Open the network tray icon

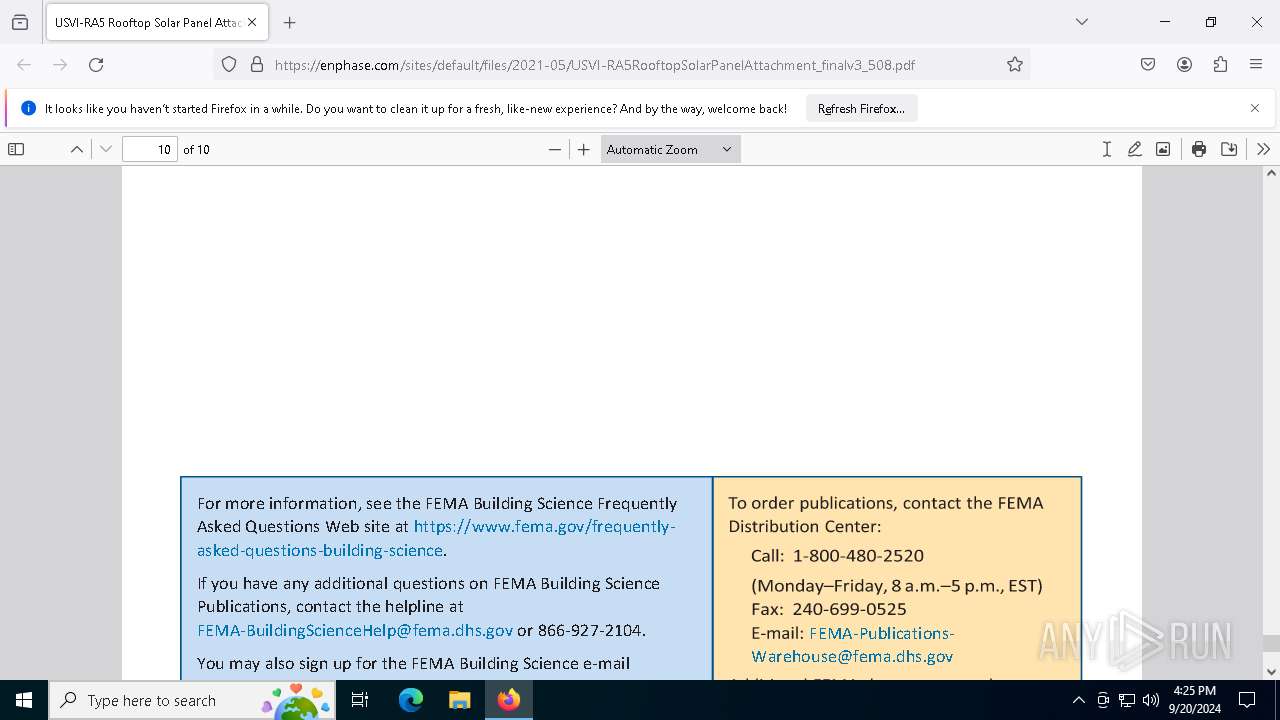[1127, 700]
